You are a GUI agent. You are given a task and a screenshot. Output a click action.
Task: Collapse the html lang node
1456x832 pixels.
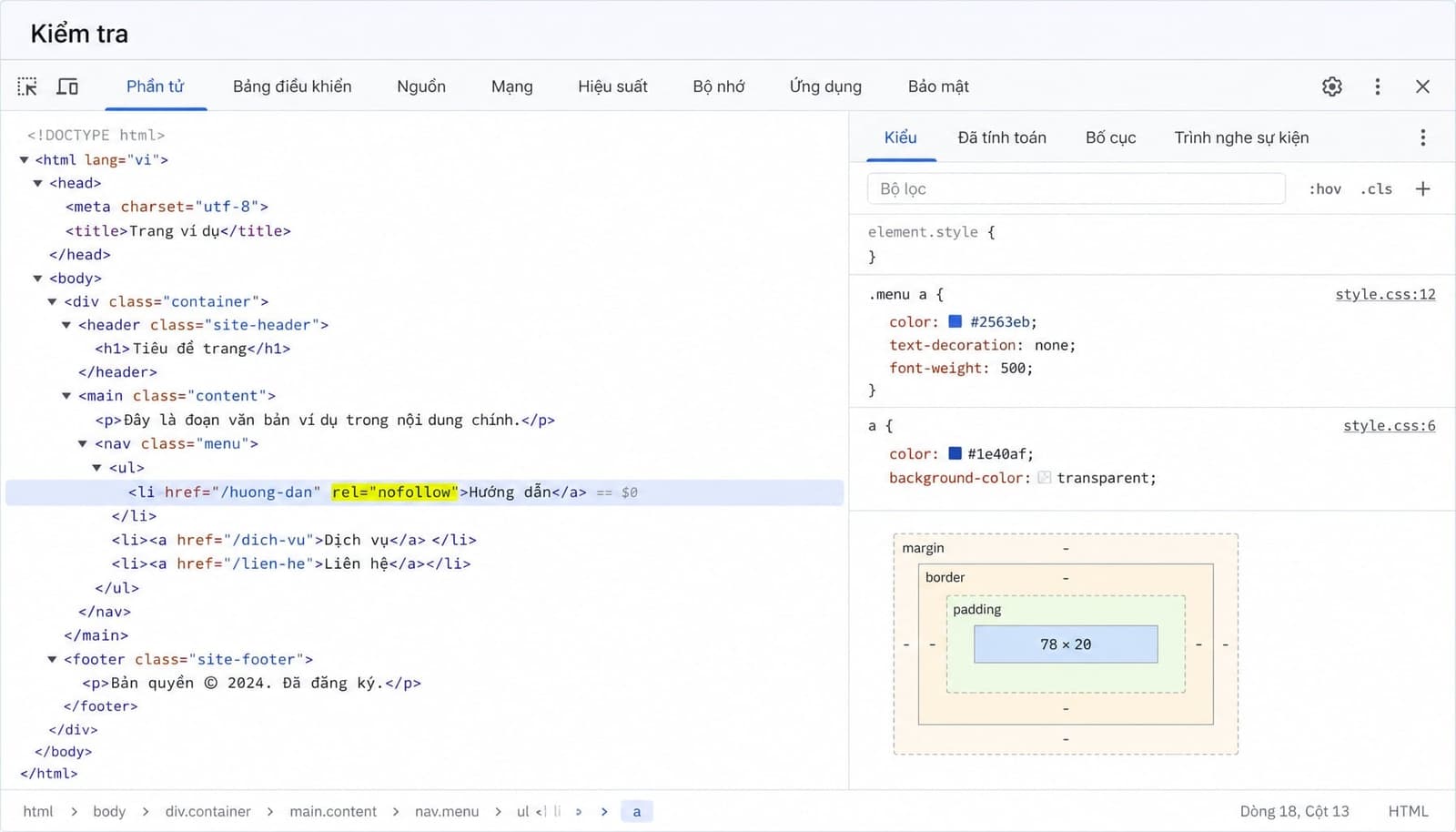point(24,159)
